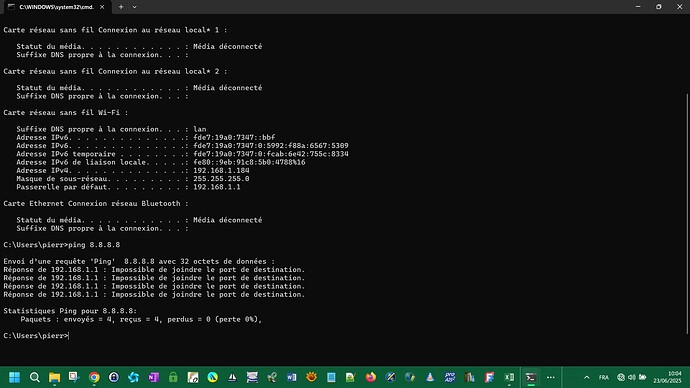
Task: Open taskbar overflow three-dots menu
Action: pyautogui.click(x=551, y=377)
